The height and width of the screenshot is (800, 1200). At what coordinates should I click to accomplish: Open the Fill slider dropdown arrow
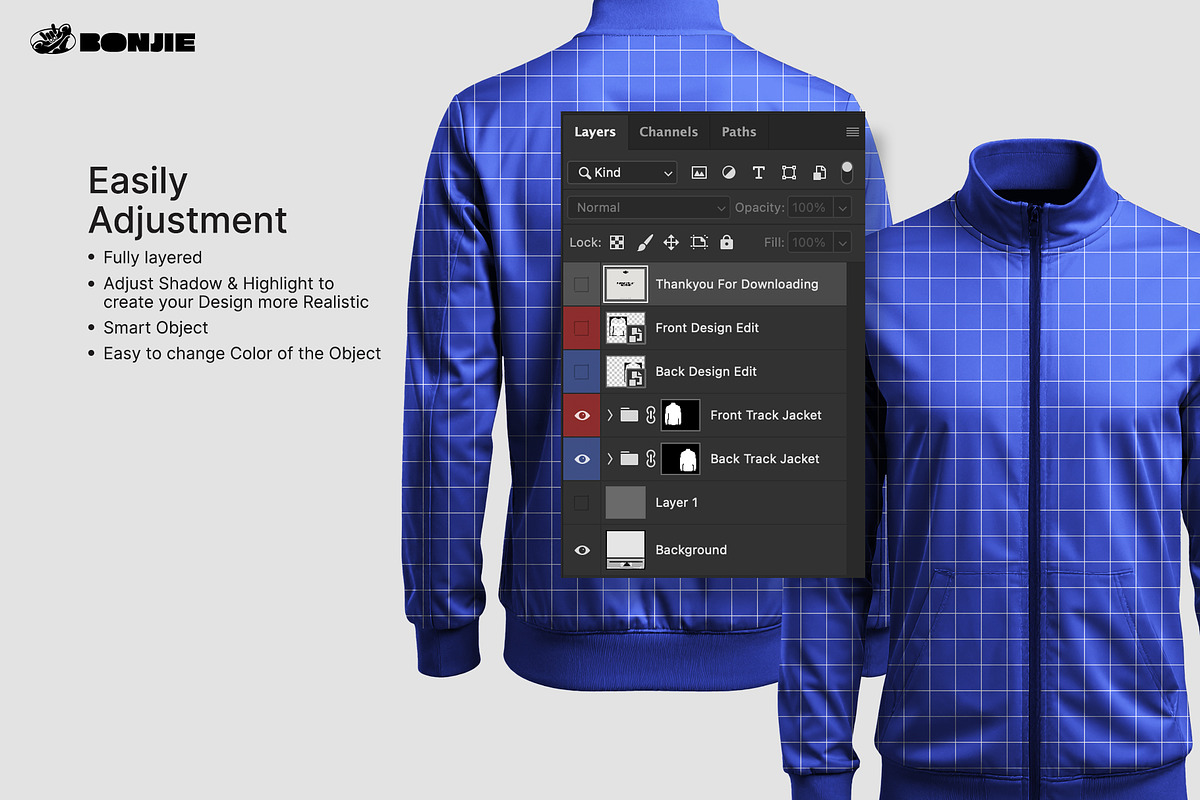(x=842, y=242)
